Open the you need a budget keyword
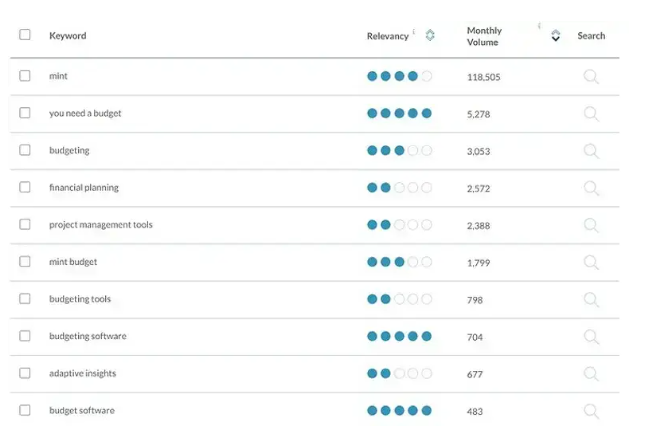The width and height of the screenshot is (648, 446). pyautogui.click(x=85, y=114)
